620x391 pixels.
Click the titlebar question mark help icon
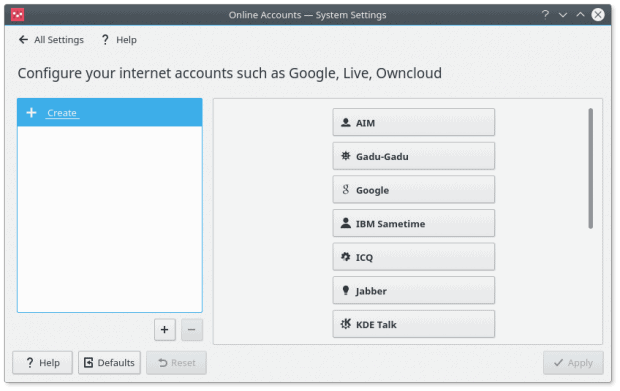[x=545, y=15]
